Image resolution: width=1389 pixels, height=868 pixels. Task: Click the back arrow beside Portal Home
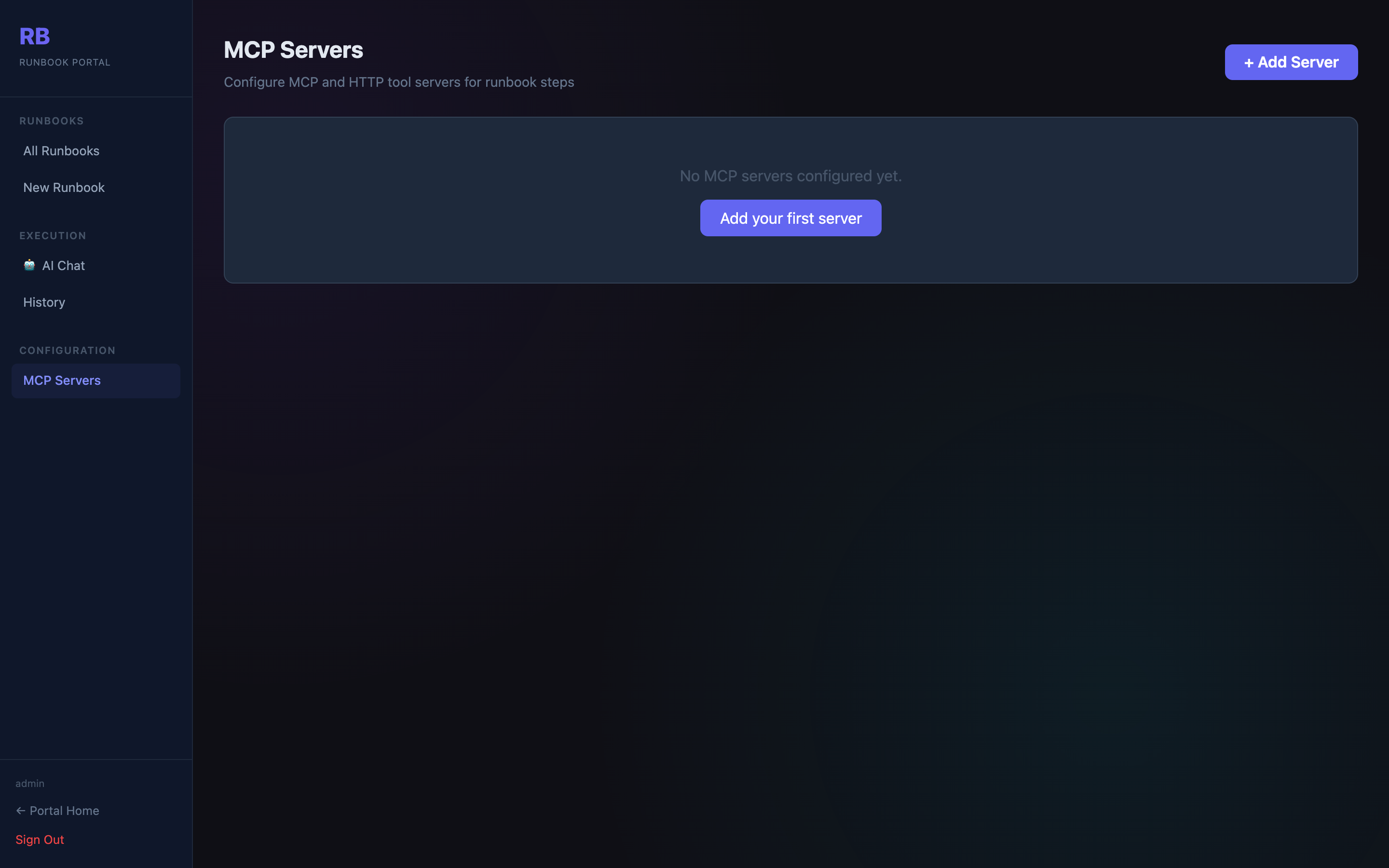(21, 810)
